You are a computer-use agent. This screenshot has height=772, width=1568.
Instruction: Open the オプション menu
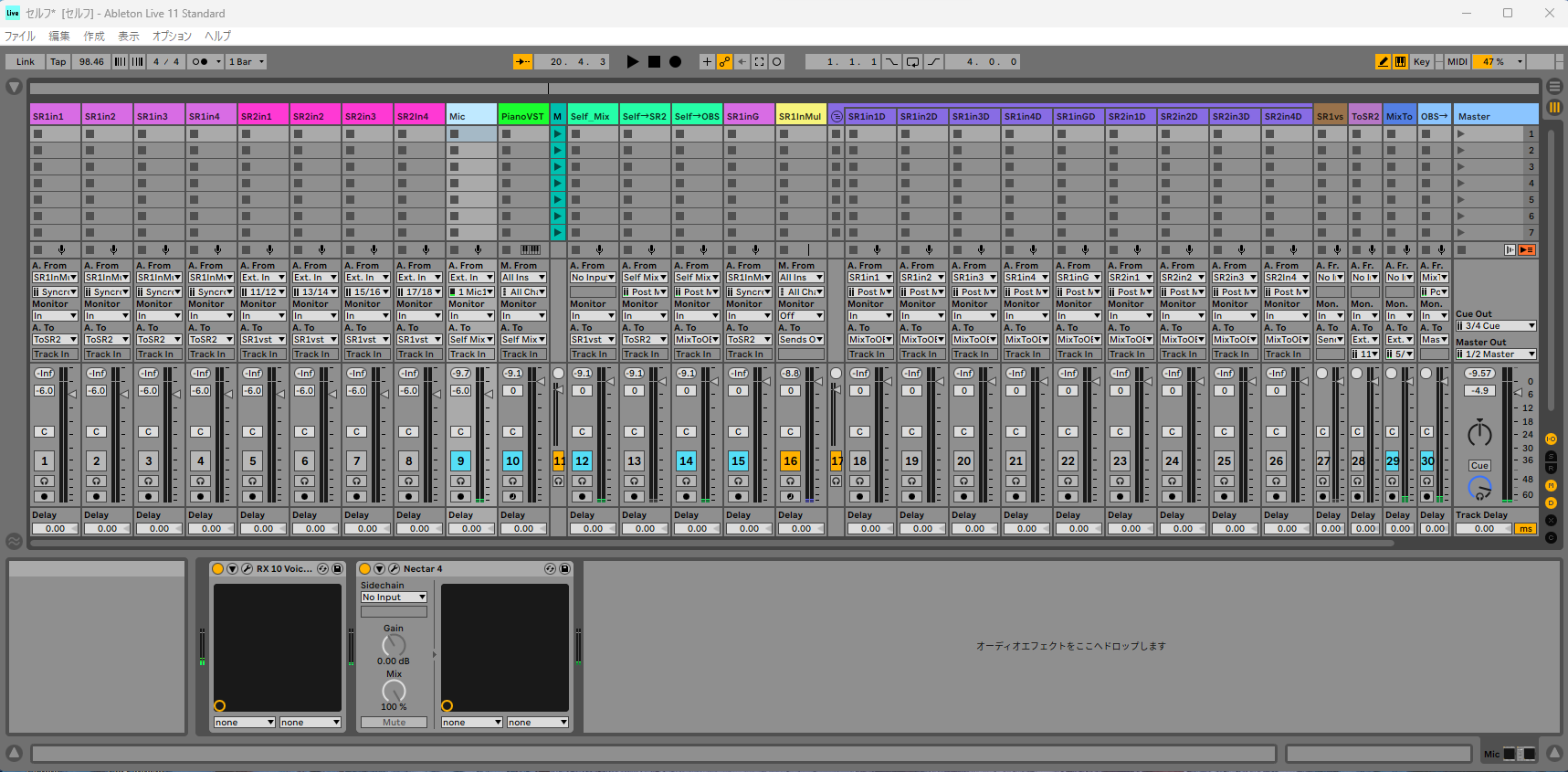(172, 37)
